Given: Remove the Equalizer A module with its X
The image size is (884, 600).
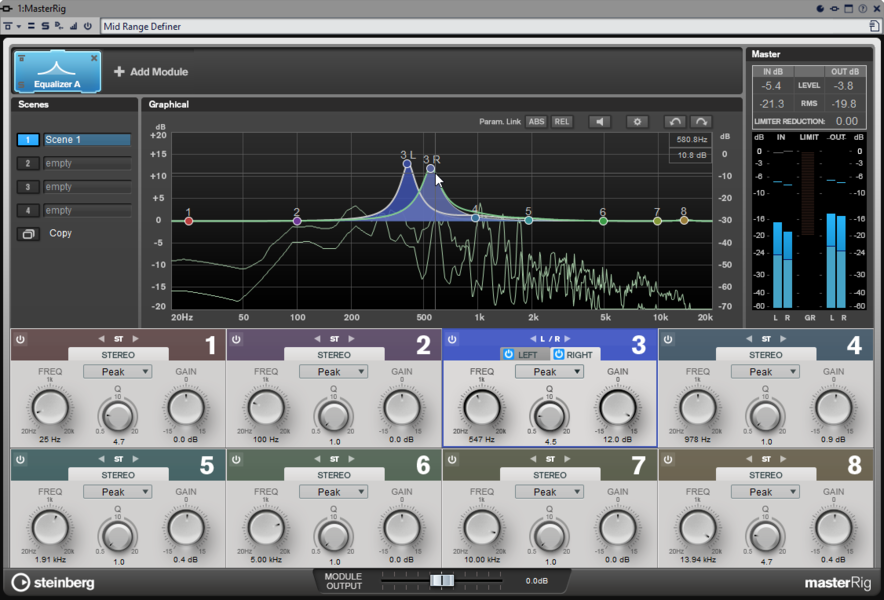Looking at the screenshot, I should pyautogui.click(x=94, y=58).
